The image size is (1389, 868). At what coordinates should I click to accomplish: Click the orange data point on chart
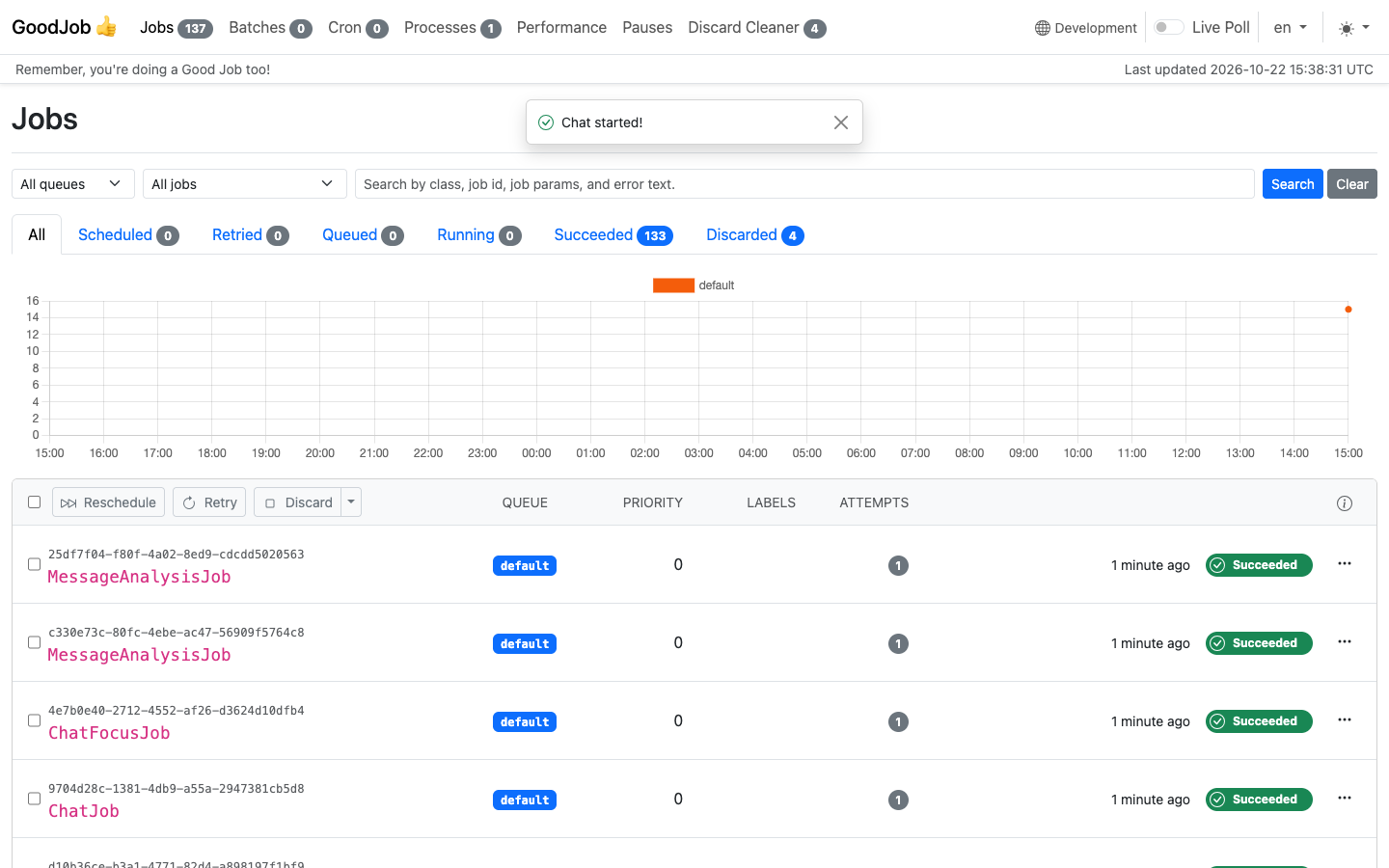(x=1348, y=310)
